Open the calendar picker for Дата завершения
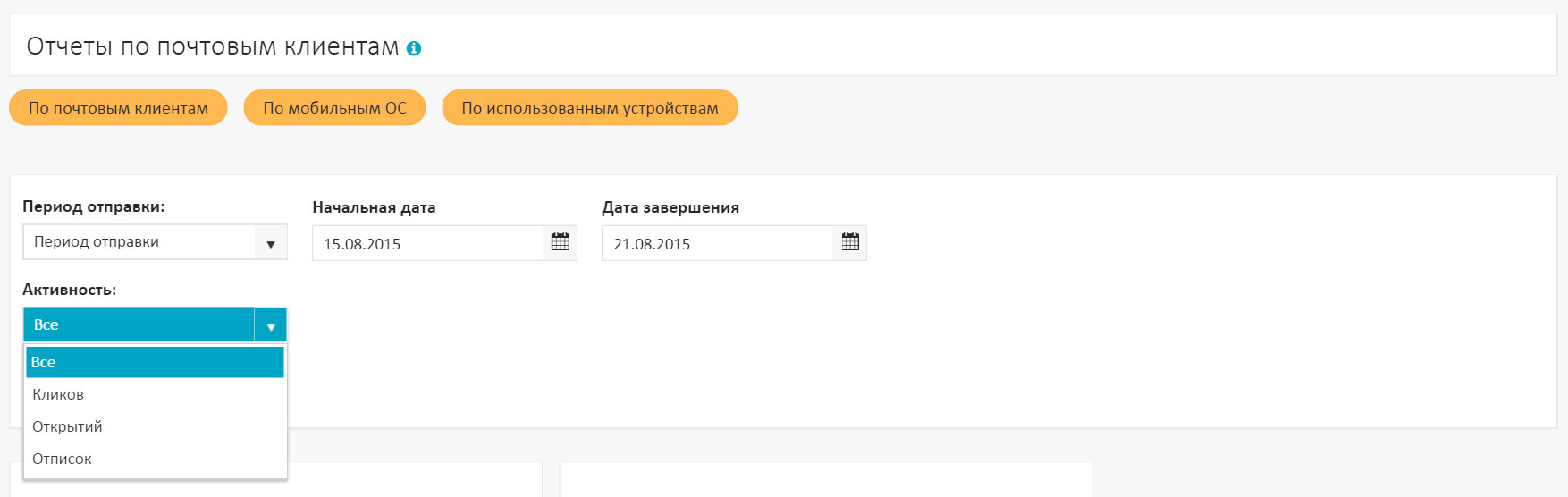Screen dimensions: 1568x497 [850, 242]
